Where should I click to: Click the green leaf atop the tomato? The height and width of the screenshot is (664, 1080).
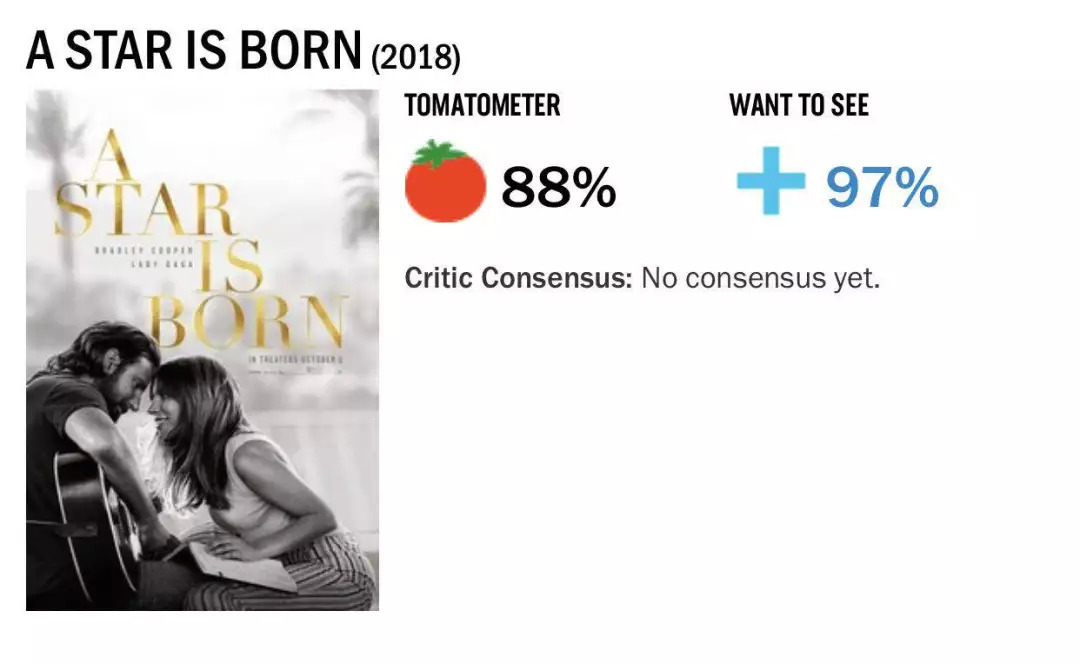[445, 156]
